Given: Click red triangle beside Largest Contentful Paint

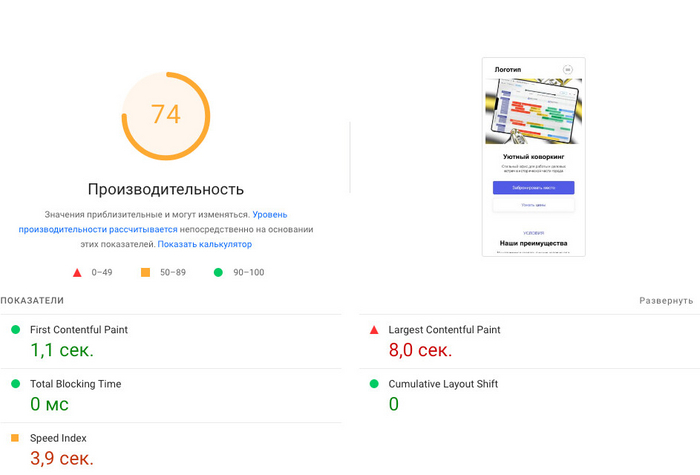Looking at the screenshot, I should coord(374,329).
